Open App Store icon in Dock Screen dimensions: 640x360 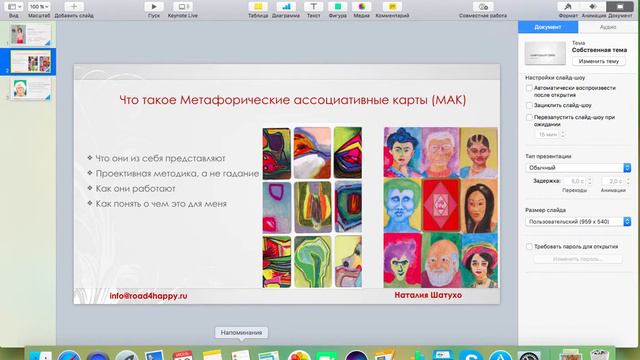point(500,354)
